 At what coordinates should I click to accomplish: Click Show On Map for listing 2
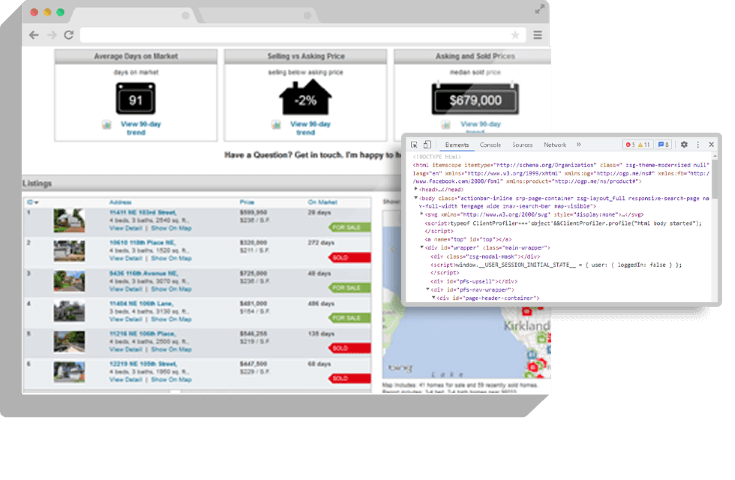[x=171, y=258]
